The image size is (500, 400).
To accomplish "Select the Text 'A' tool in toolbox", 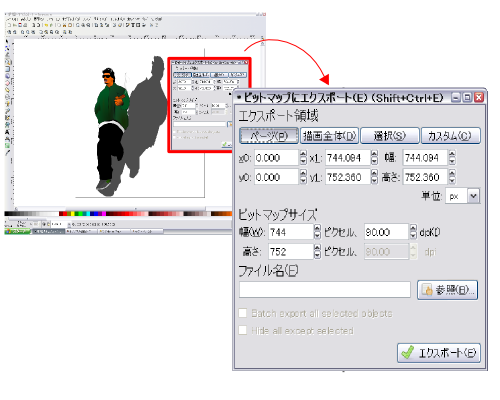I will 7,132.
